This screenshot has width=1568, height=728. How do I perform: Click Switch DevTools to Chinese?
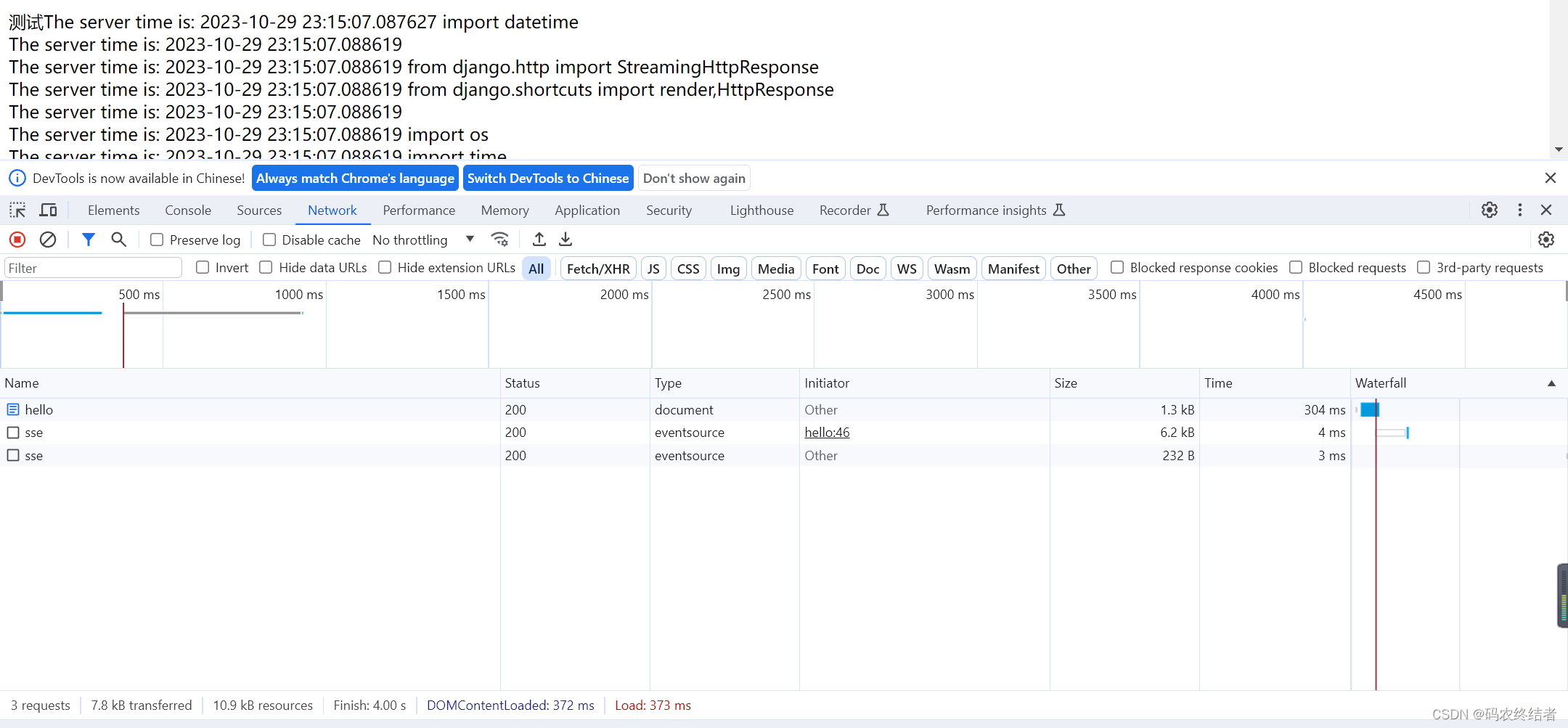547,178
